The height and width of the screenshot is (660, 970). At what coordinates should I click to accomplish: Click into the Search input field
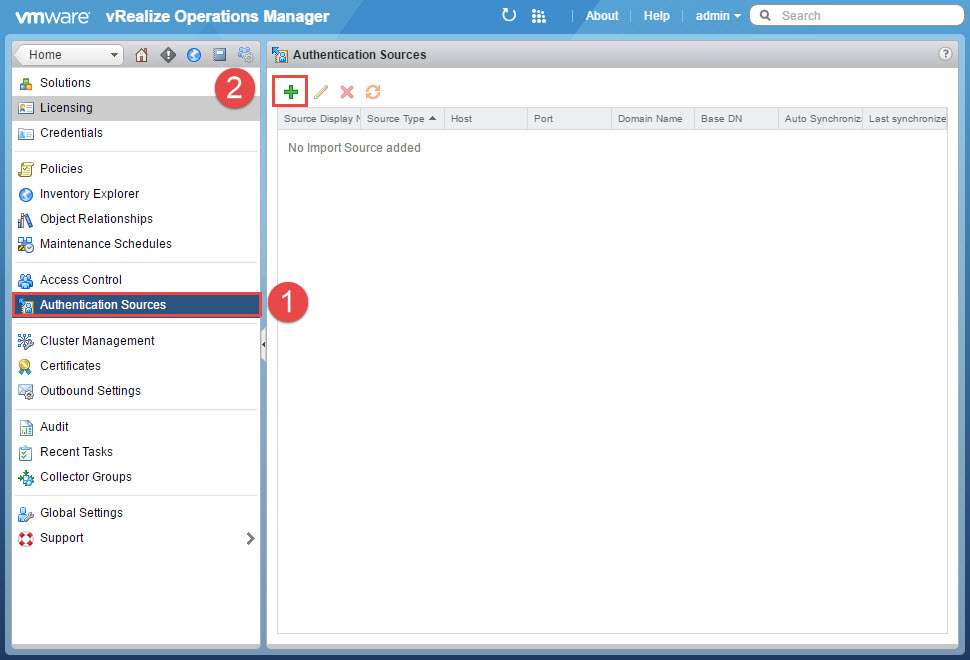coord(865,16)
